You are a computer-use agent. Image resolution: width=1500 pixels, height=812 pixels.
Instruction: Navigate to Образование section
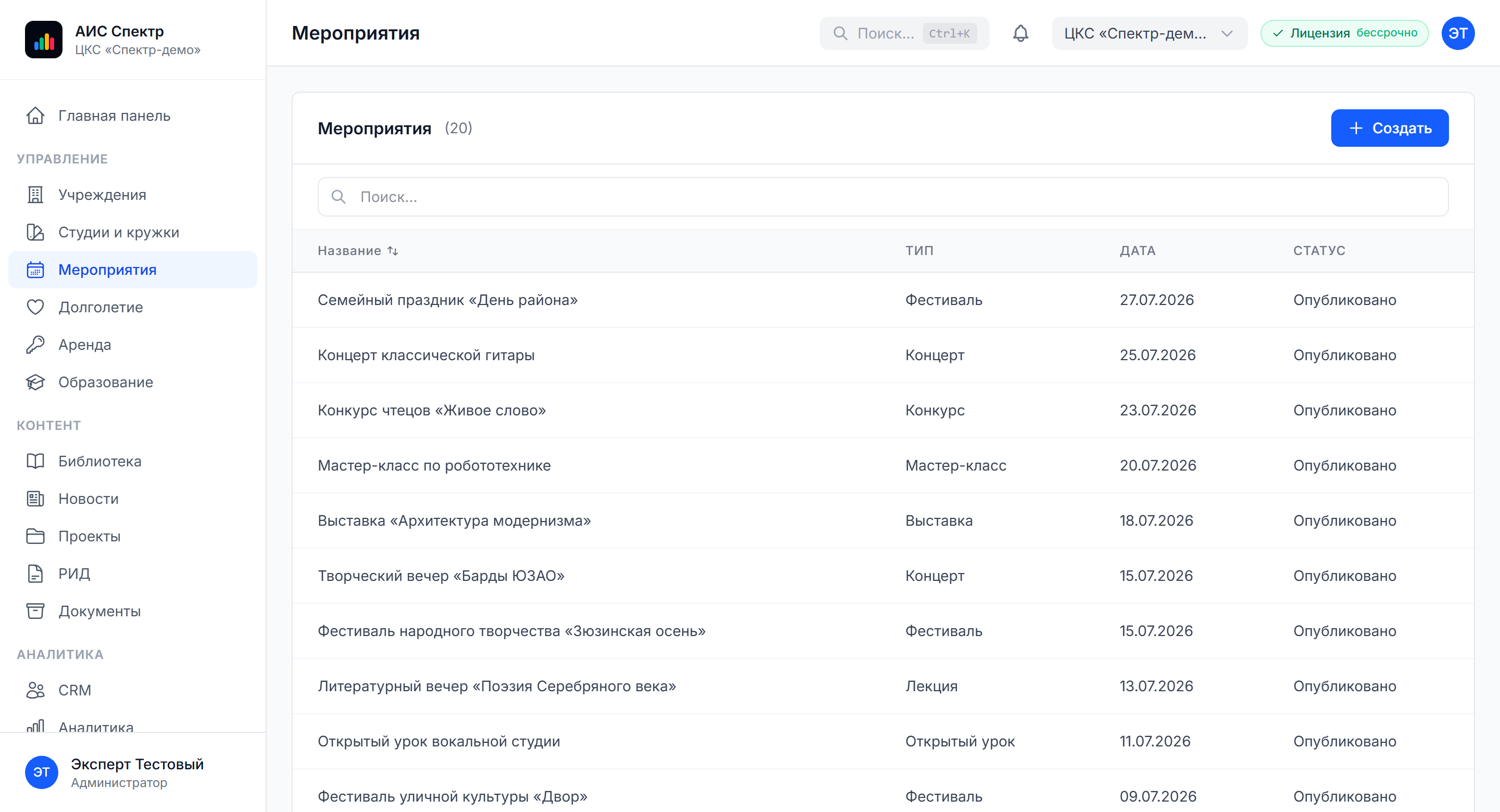133,383
